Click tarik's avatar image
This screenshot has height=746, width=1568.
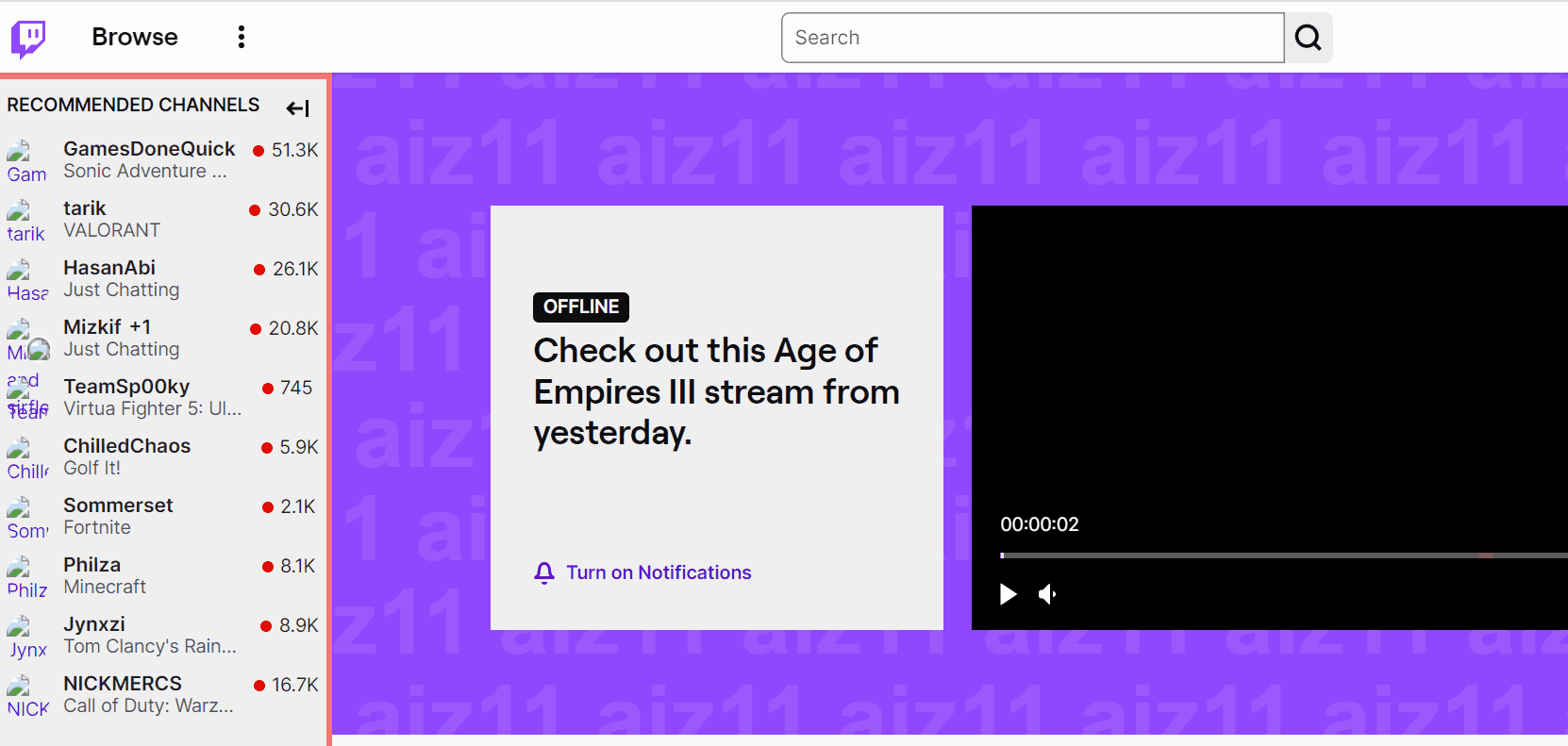click(x=26, y=221)
